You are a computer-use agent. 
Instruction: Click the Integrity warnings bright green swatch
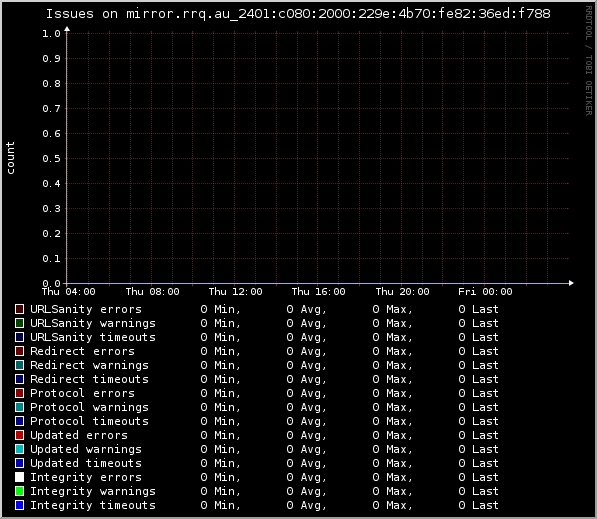click(19, 491)
